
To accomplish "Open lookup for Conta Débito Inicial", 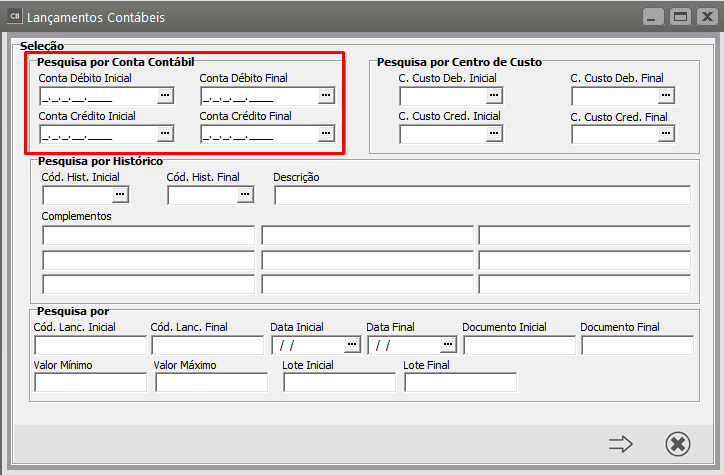I will 166,96.
